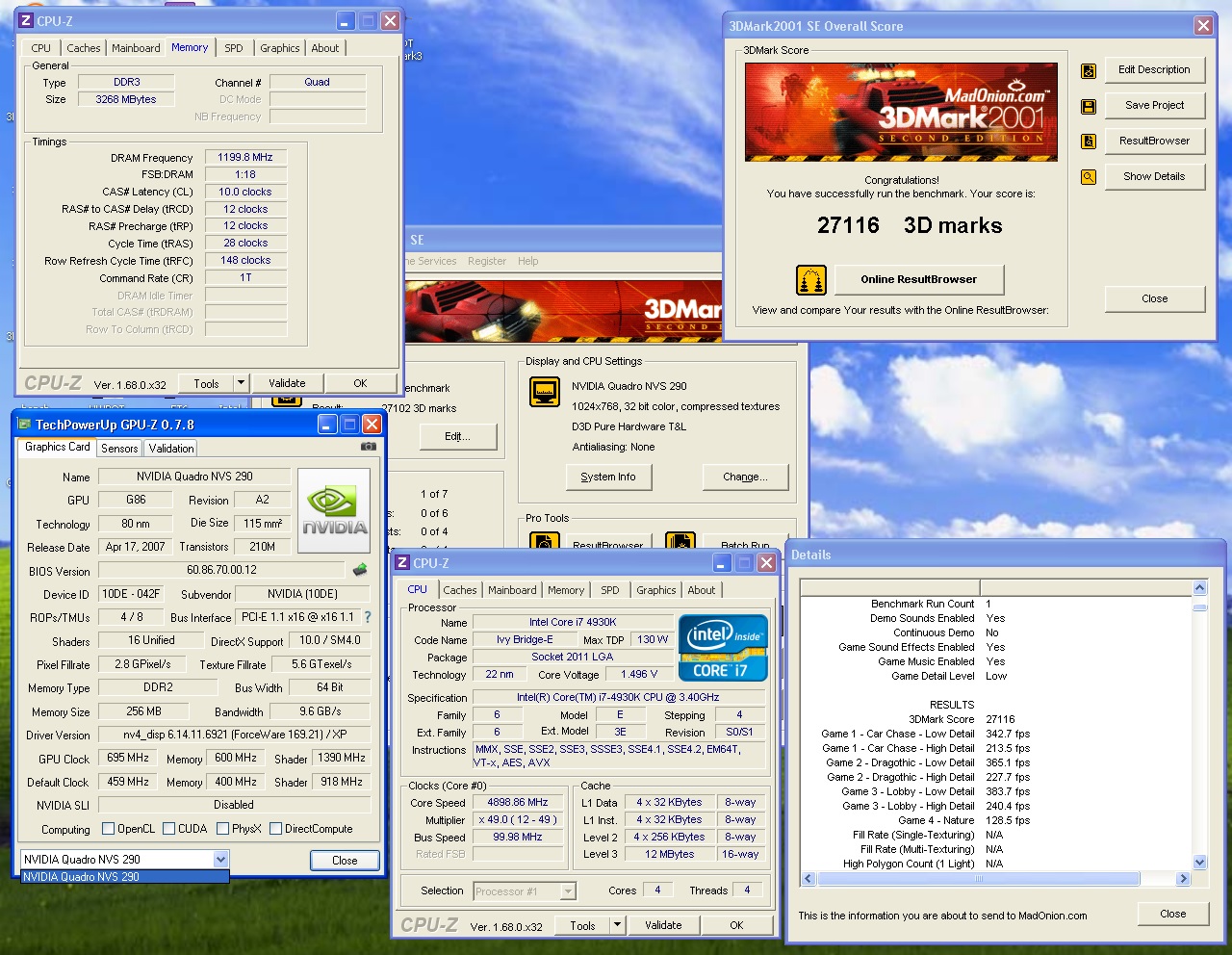This screenshot has width=1232, height=955.
Task: Click the Bus Interface question mark icon
Action: point(367,617)
